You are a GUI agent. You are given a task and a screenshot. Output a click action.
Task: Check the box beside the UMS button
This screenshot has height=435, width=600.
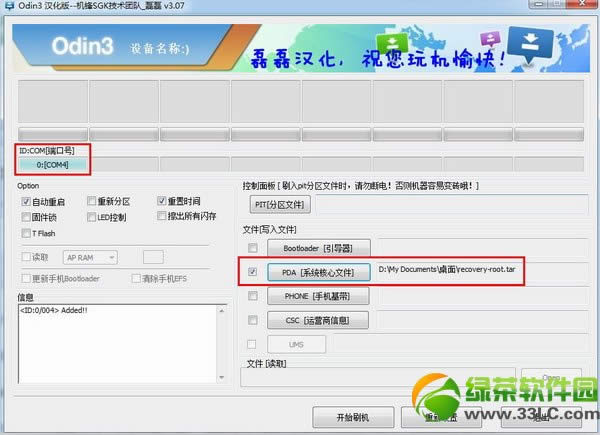251,344
